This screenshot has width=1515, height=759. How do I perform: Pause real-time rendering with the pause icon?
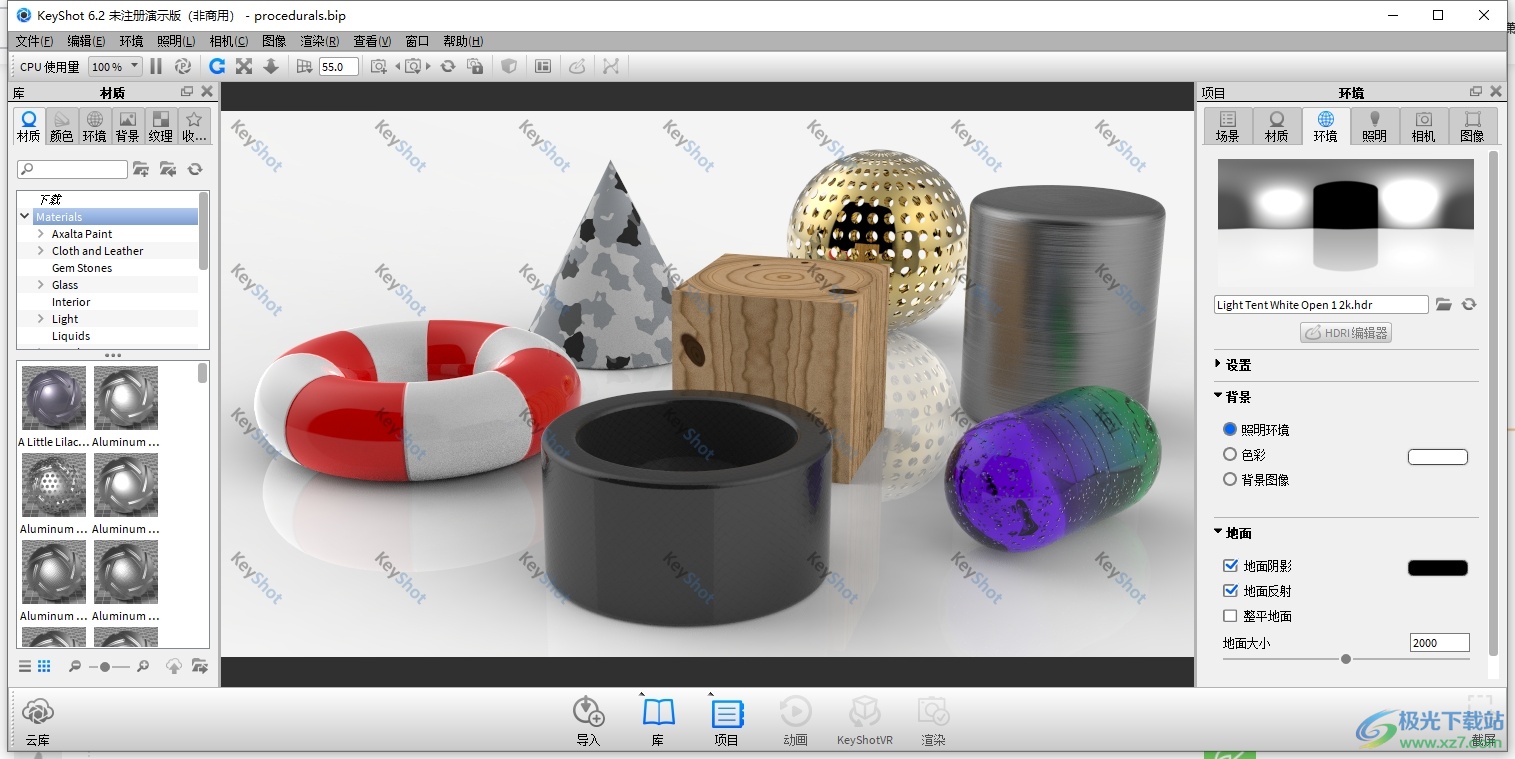tap(156, 66)
